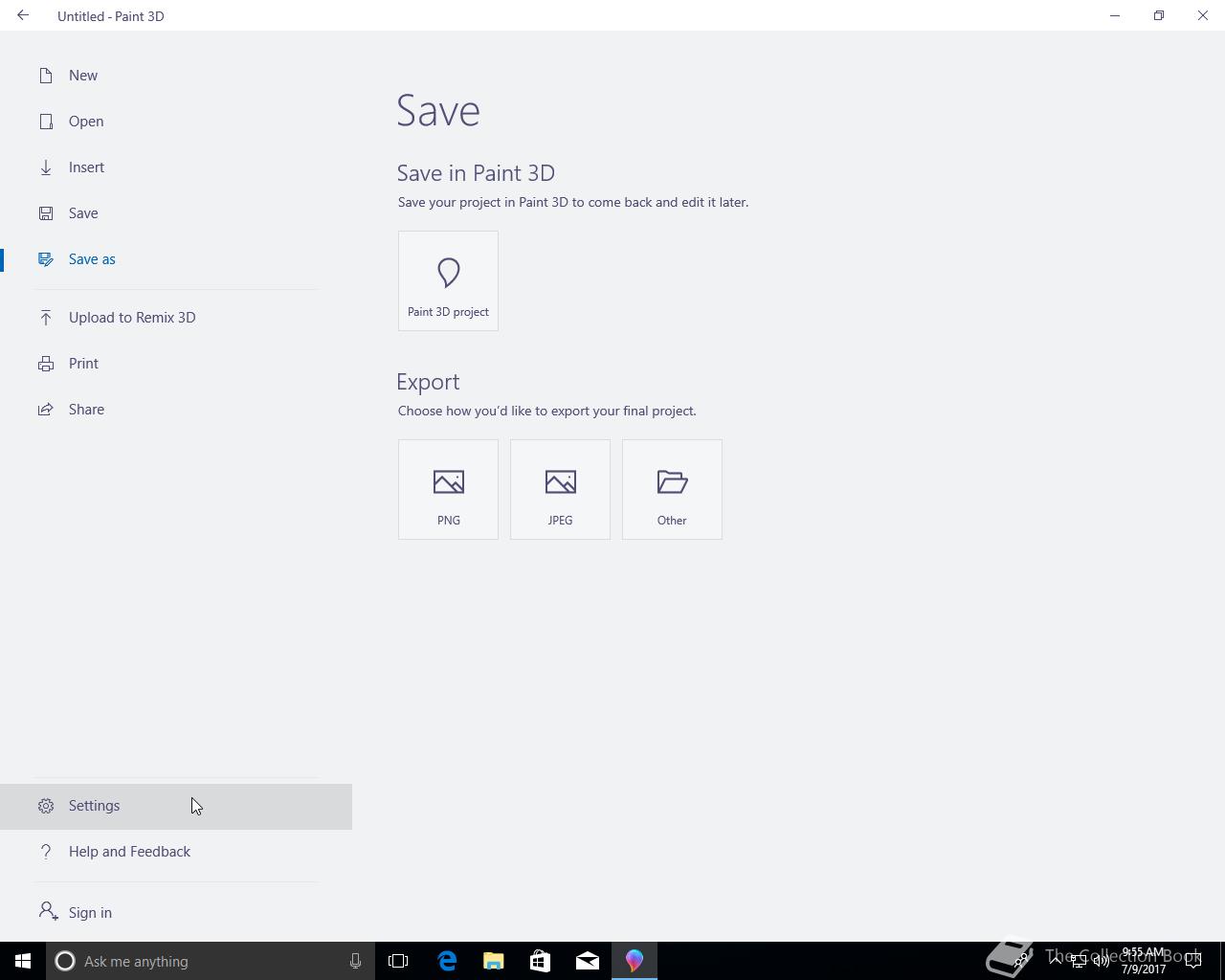The height and width of the screenshot is (980, 1225).
Task: Click the Cortana microphone icon
Action: tap(355, 961)
